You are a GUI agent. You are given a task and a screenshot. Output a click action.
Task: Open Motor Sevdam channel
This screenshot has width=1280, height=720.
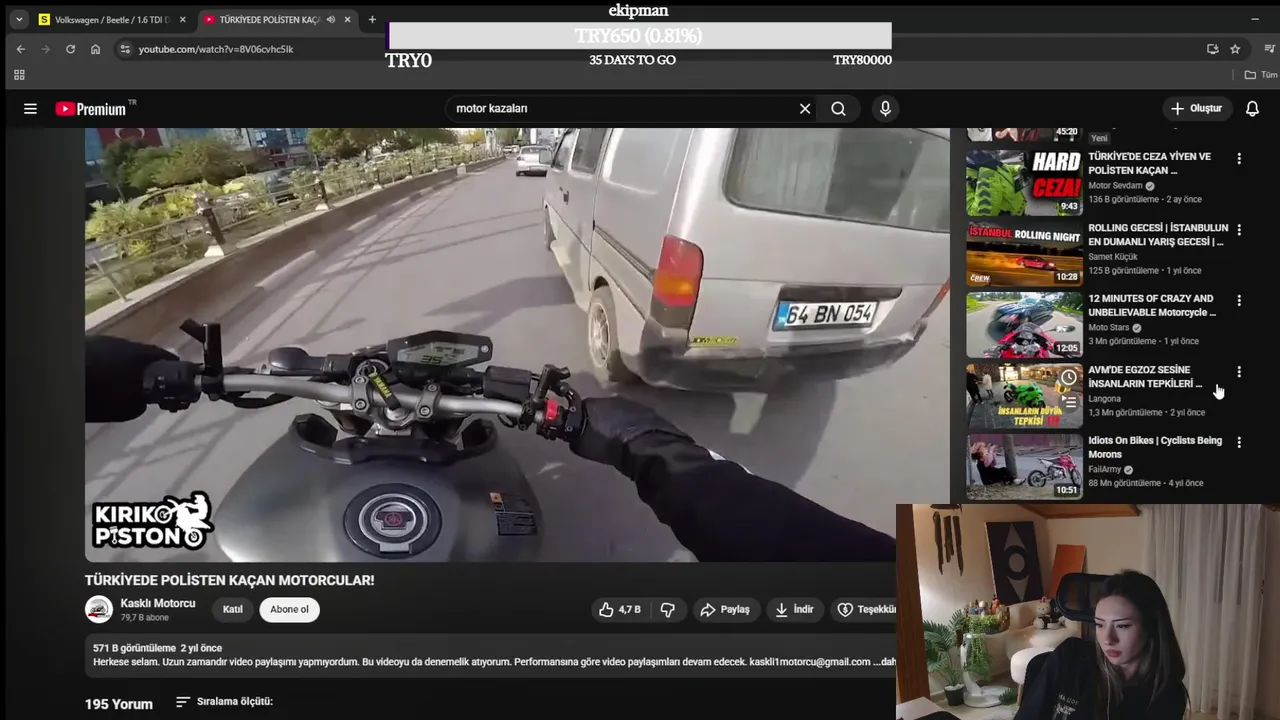pos(1115,186)
